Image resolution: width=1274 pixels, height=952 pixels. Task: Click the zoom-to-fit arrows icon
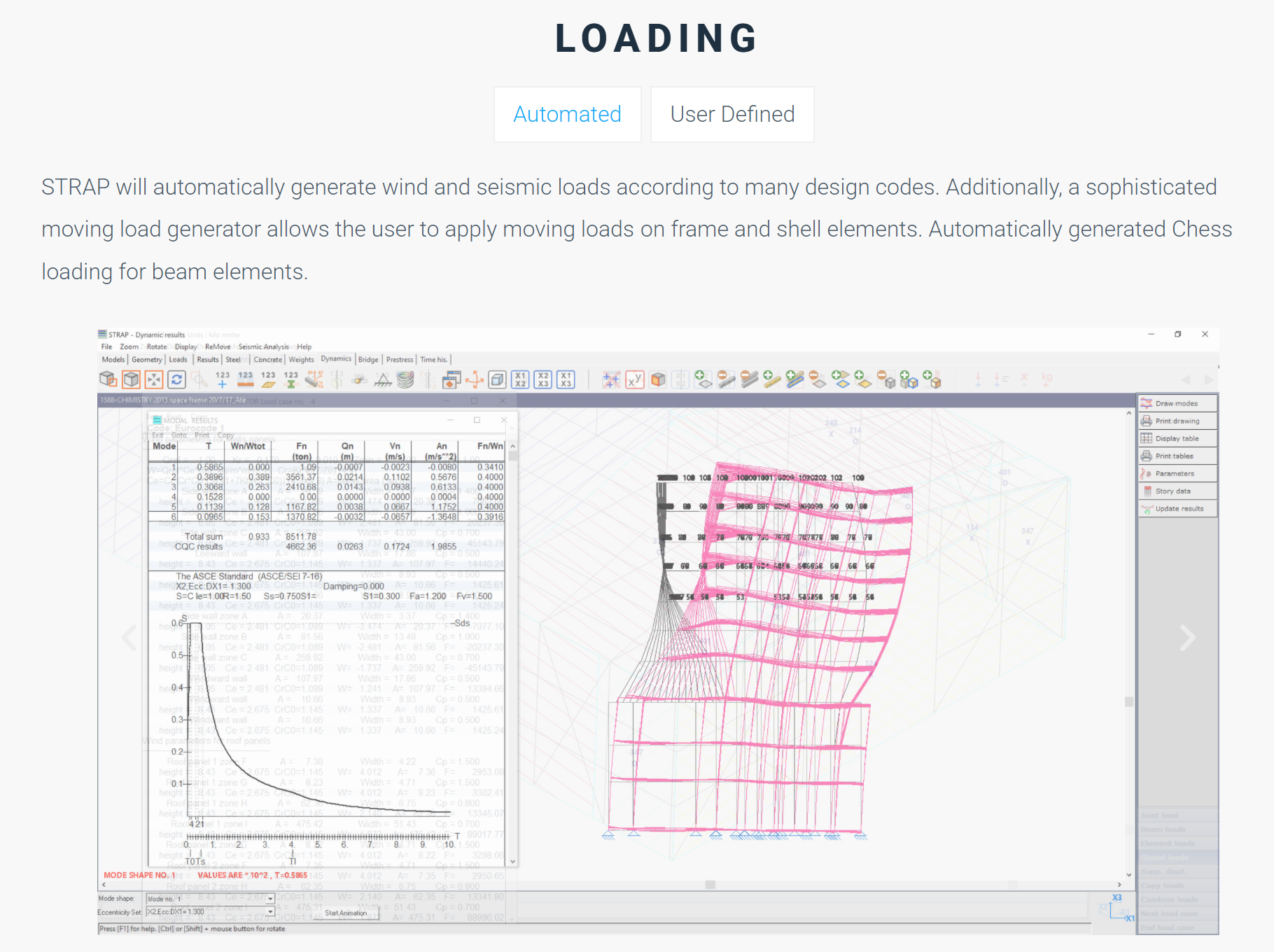click(154, 379)
